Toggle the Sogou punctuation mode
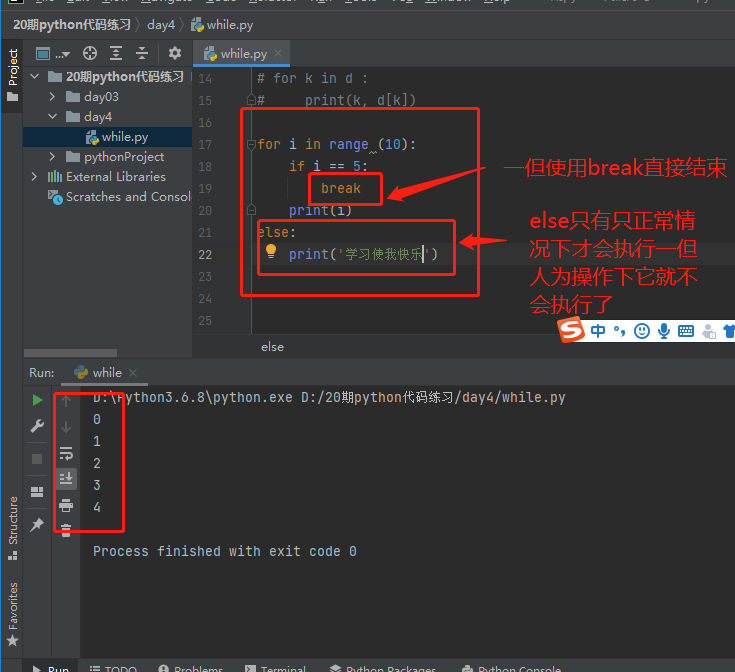 tap(619, 331)
